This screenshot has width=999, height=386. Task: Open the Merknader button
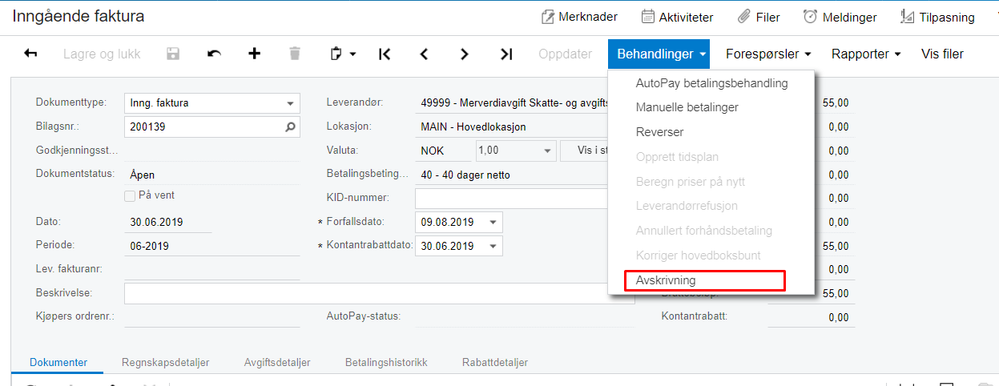point(579,17)
